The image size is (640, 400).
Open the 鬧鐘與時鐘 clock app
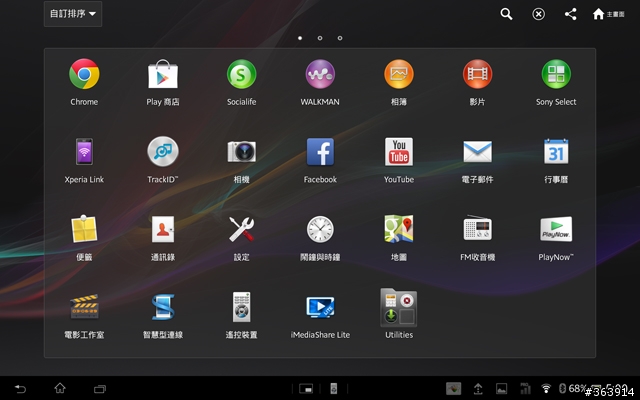(x=320, y=229)
